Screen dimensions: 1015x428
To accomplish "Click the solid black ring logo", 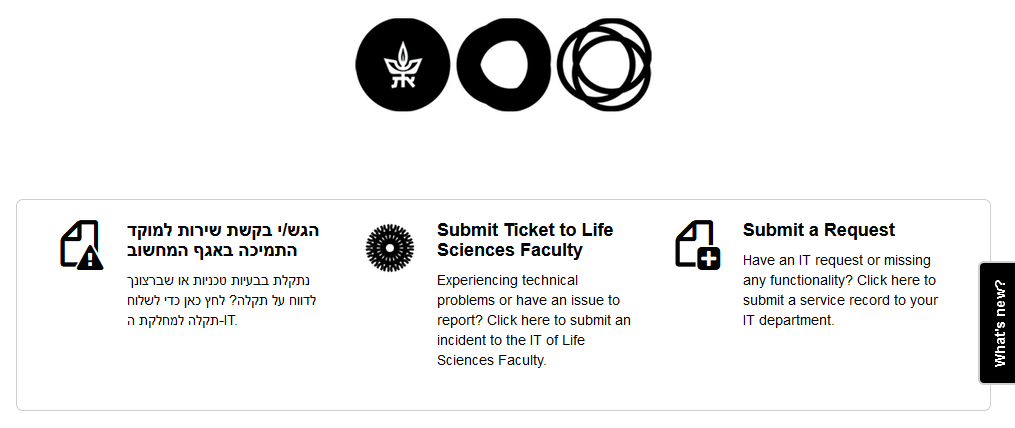I will [504, 65].
